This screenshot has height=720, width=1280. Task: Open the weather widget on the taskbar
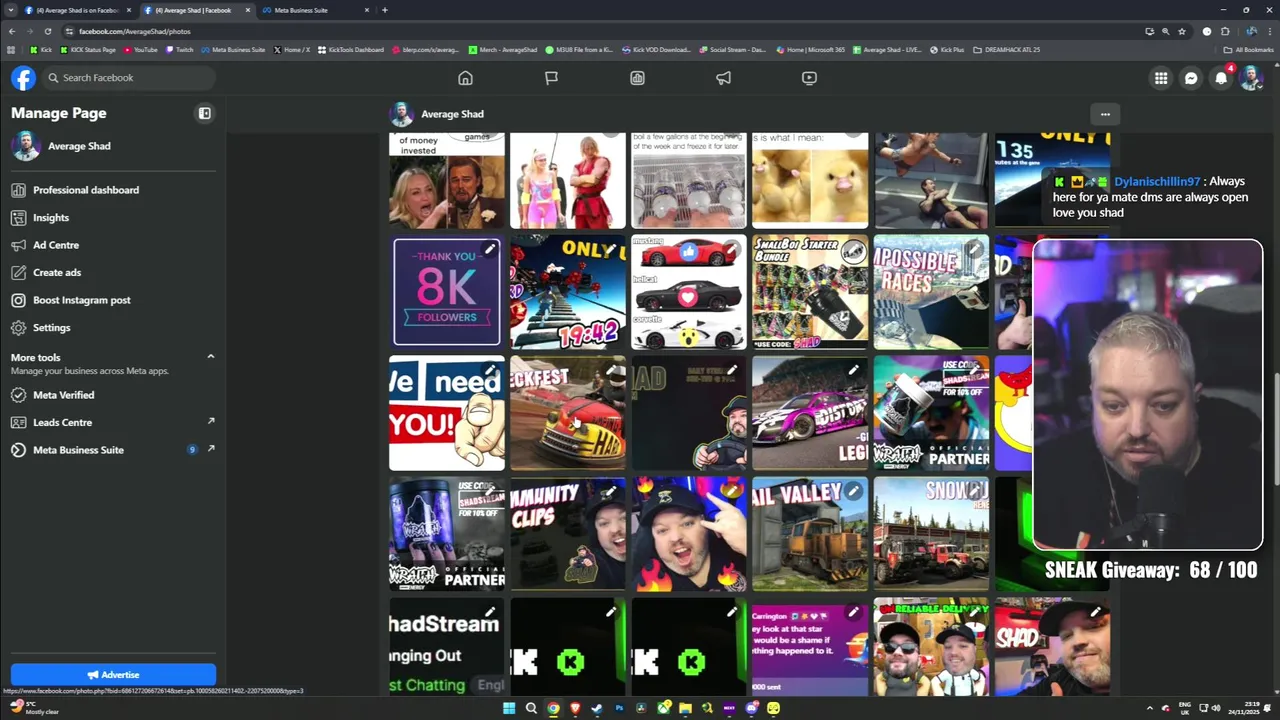(x=35, y=708)
